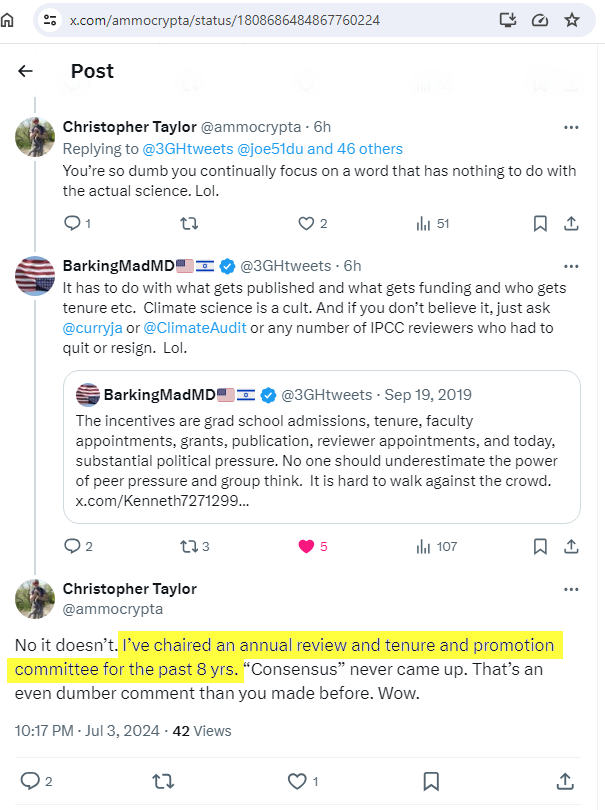Image resolution: width=605 pixels, height=810 pixels.
Task: Open more options on BarkingMadMD's tweet
Action: pos(571,266)
